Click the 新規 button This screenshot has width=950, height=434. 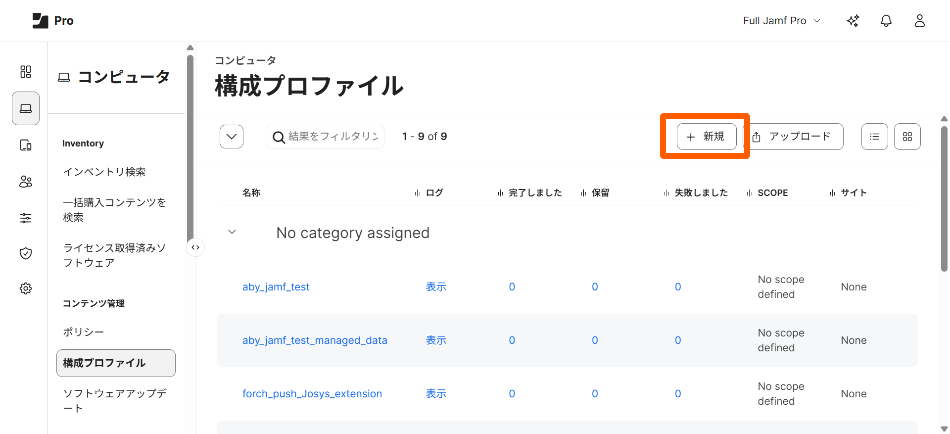(706, 137)
